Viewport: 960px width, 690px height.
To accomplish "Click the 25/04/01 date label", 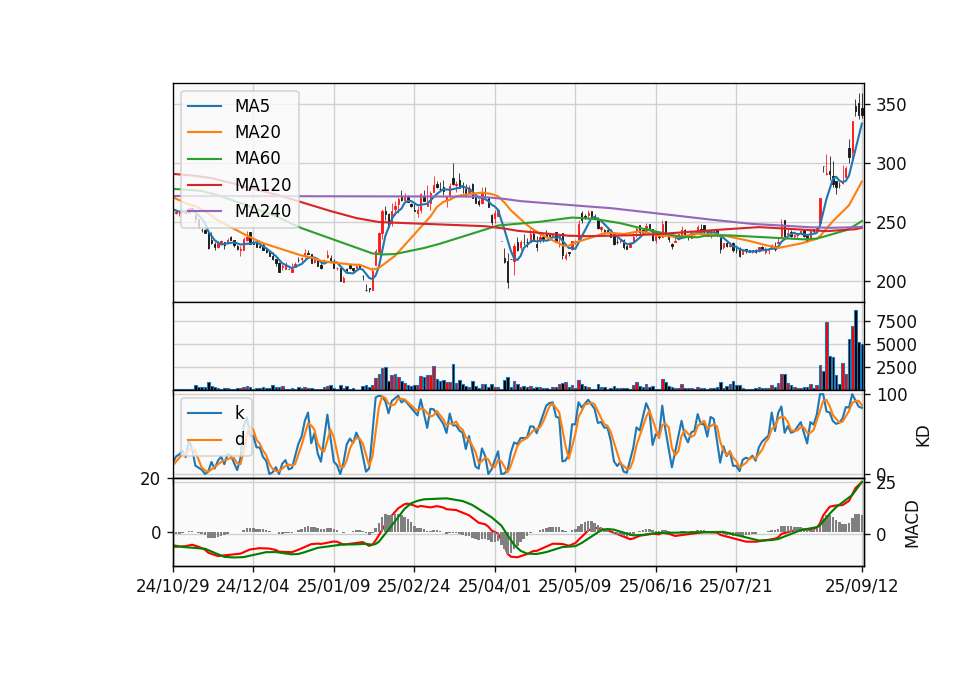I will click(495, 586).
